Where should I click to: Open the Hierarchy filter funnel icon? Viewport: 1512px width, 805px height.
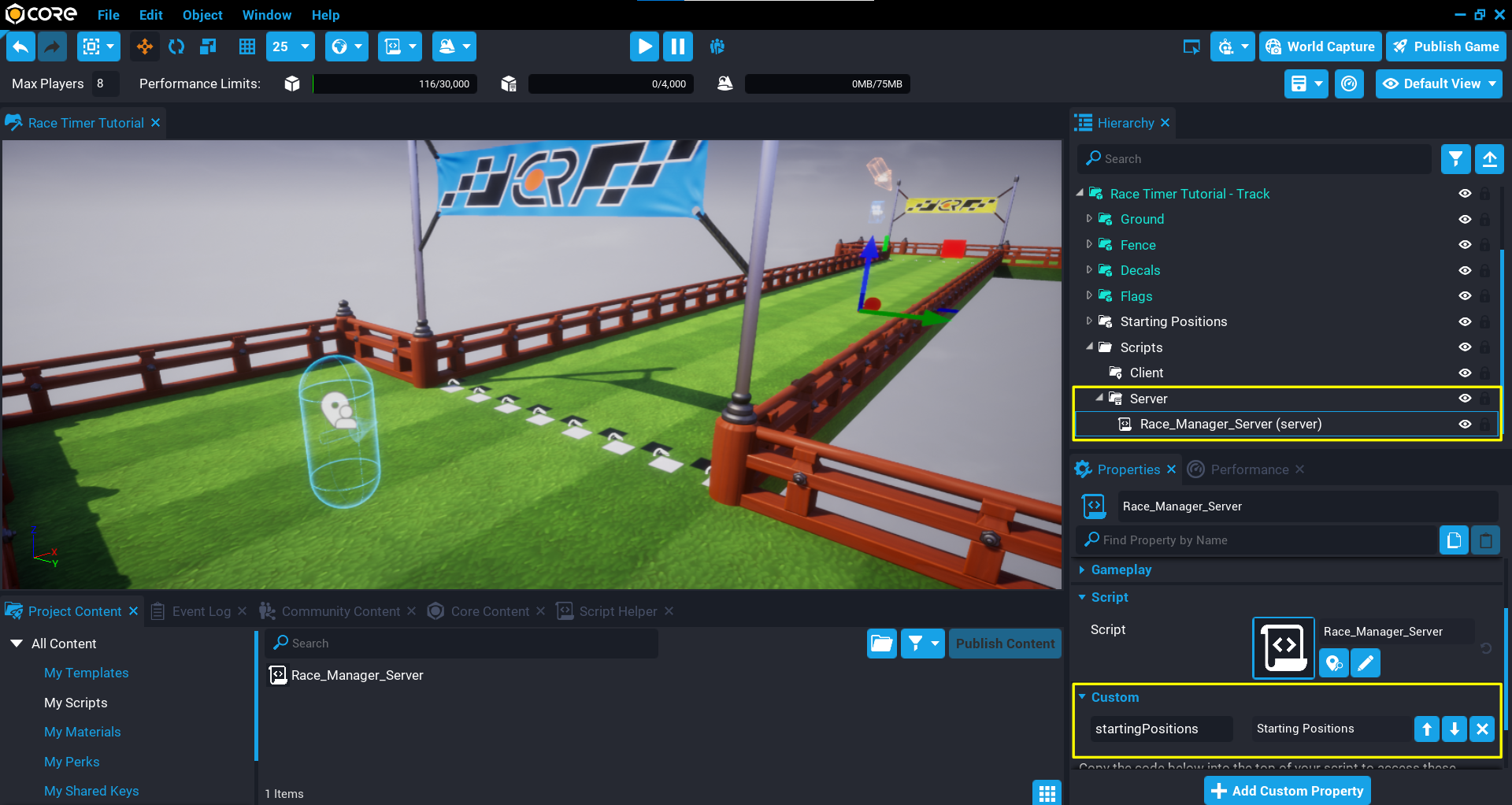pos(1455,159)
